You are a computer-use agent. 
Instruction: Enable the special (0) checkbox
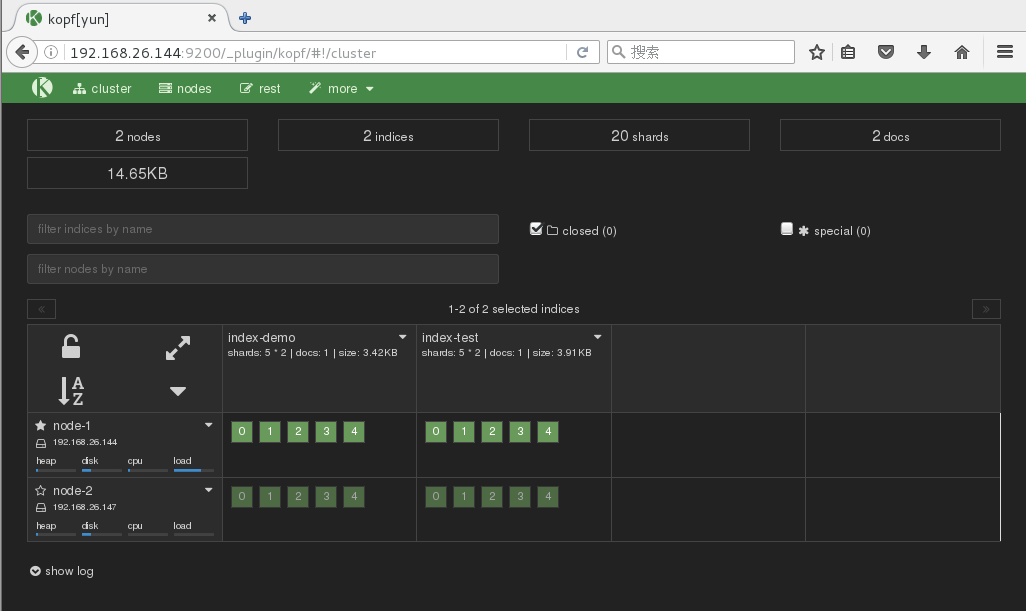point(787,228)
